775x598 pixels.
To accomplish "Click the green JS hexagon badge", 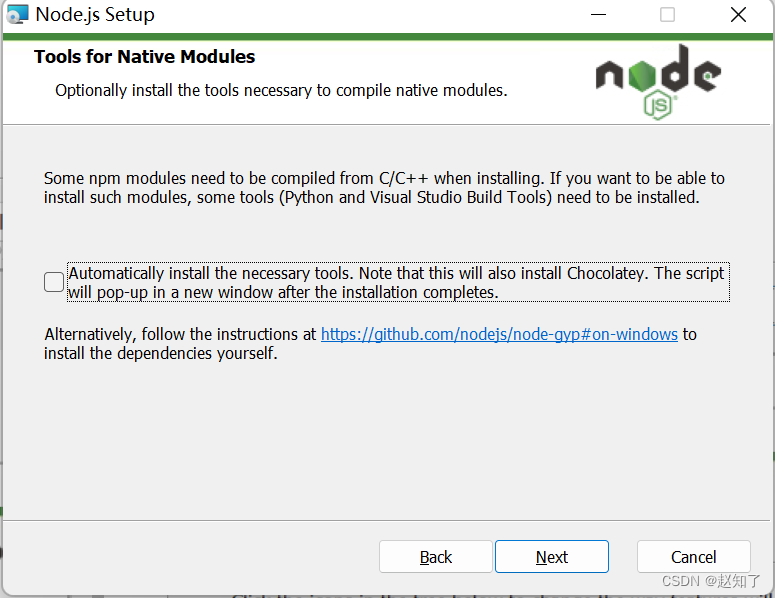I will 657,104.
